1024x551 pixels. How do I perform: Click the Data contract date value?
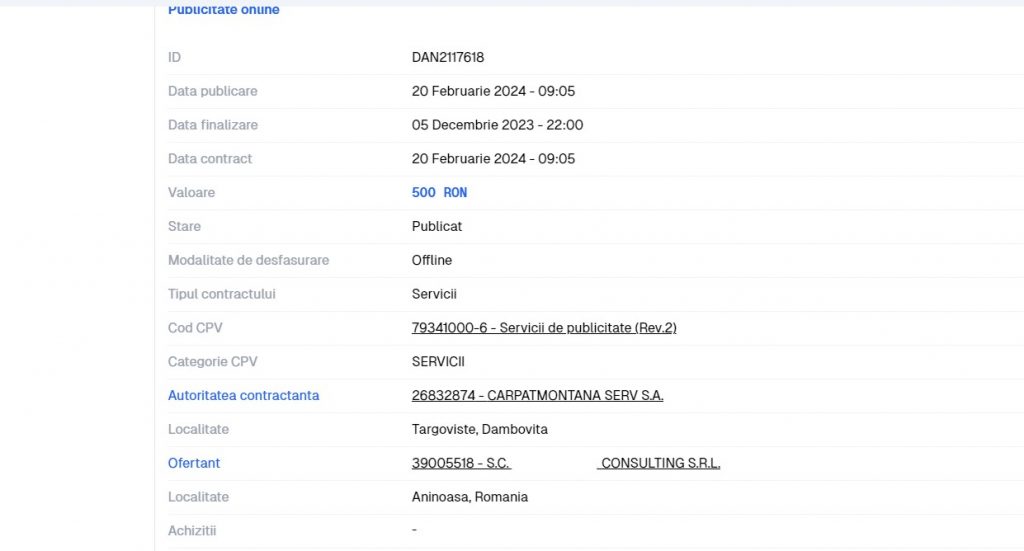[x=493, y=159]
